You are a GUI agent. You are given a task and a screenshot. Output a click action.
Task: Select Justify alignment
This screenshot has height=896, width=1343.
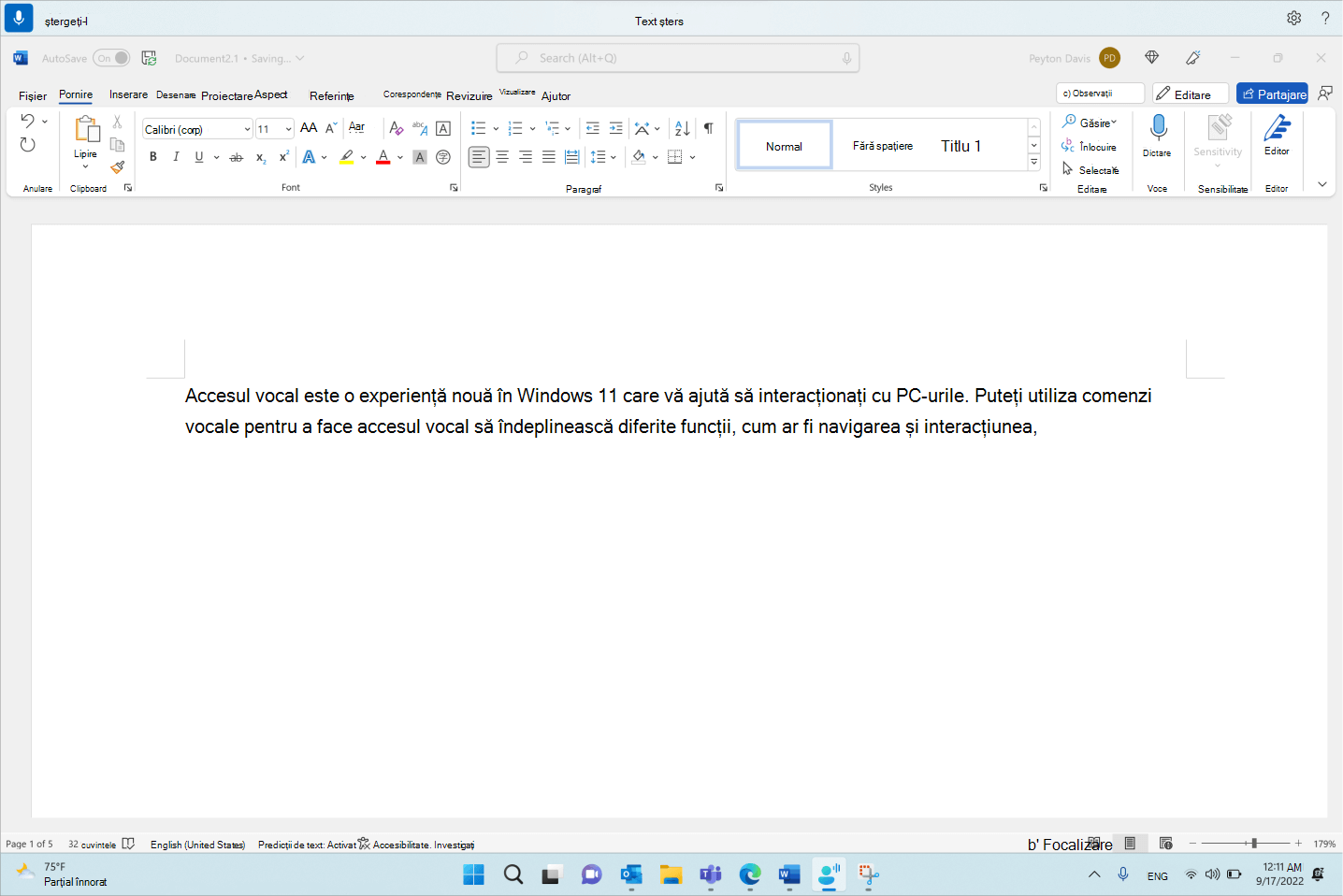549,157
